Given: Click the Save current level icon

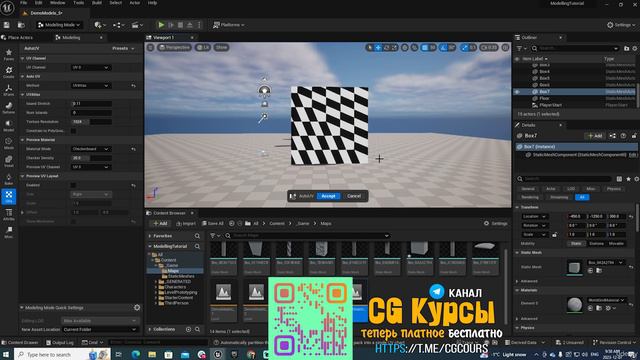Looking at the screenshot, I should pyautogui.click(x=7, y=25).
